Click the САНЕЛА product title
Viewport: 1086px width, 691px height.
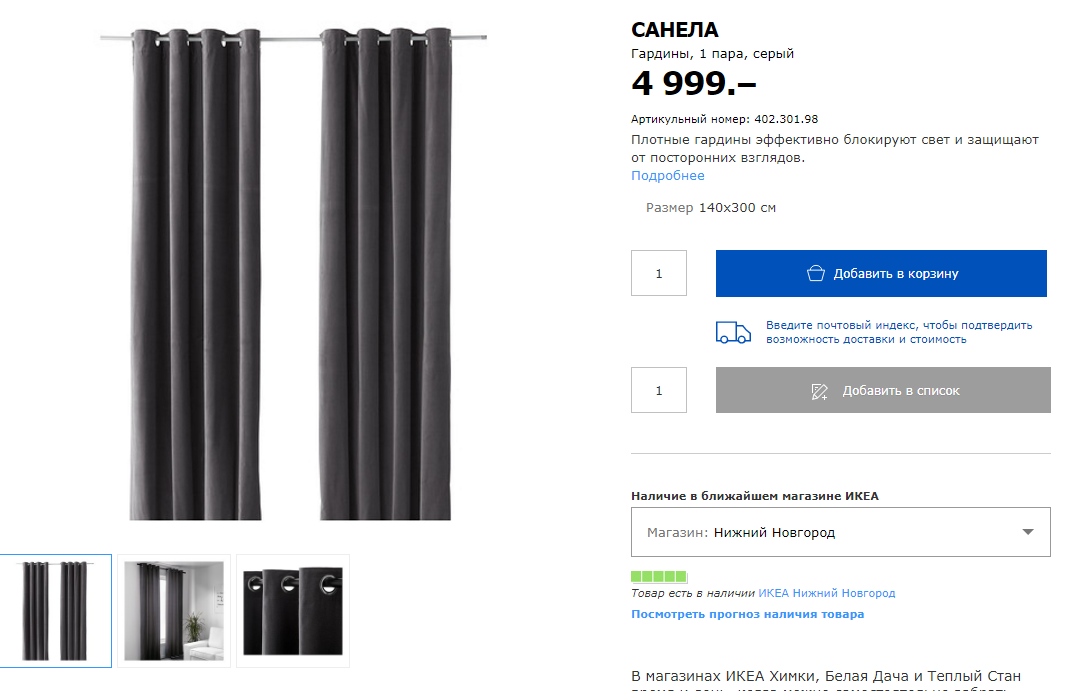[x=675, y=31]
